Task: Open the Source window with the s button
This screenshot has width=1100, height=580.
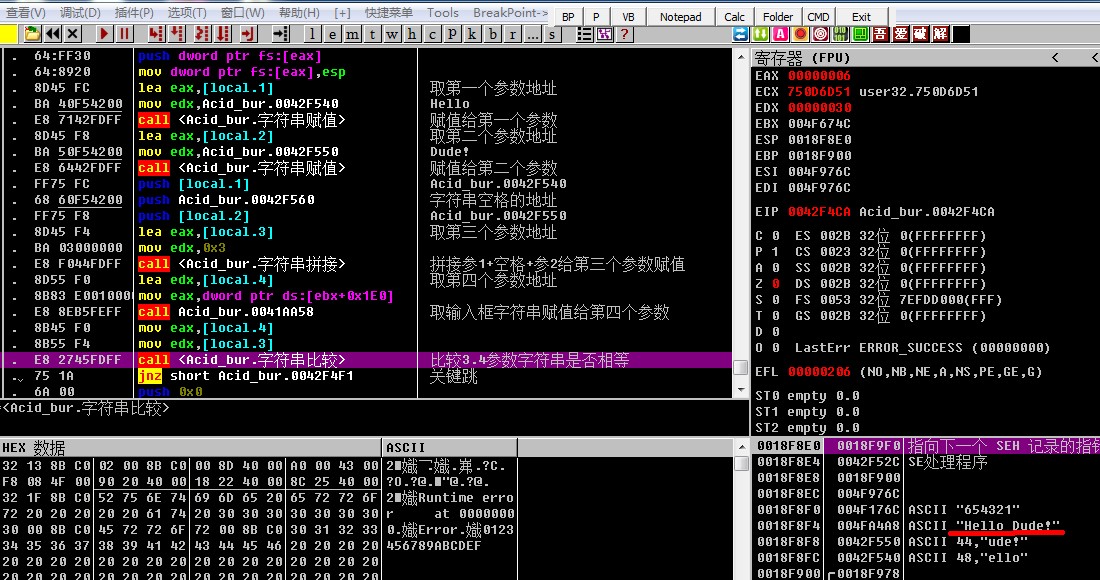Action: [553, 34]
